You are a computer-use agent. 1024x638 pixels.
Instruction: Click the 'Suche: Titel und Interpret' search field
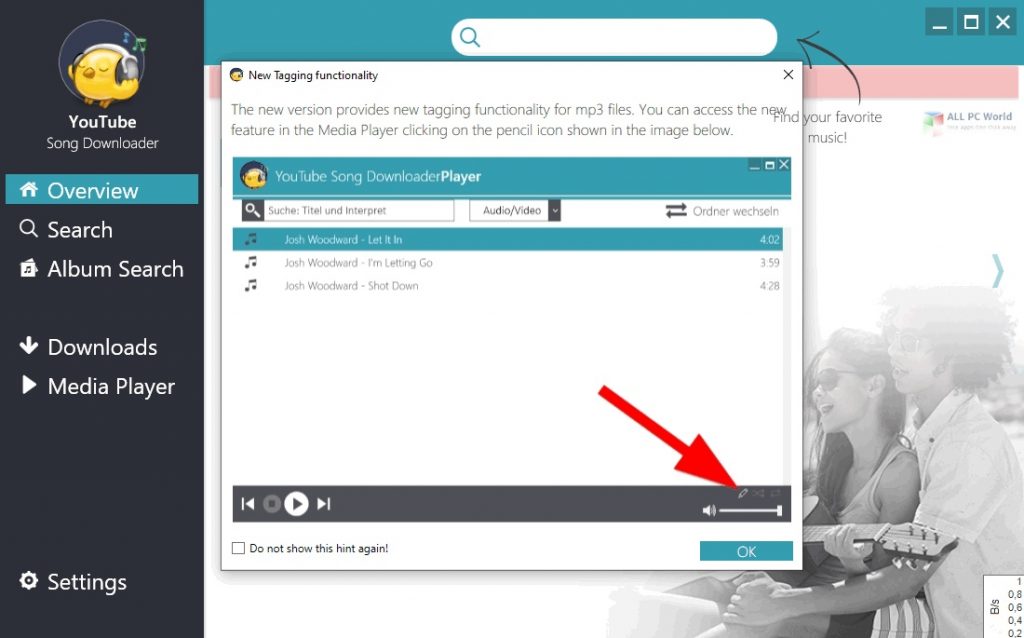pos(359,210)
